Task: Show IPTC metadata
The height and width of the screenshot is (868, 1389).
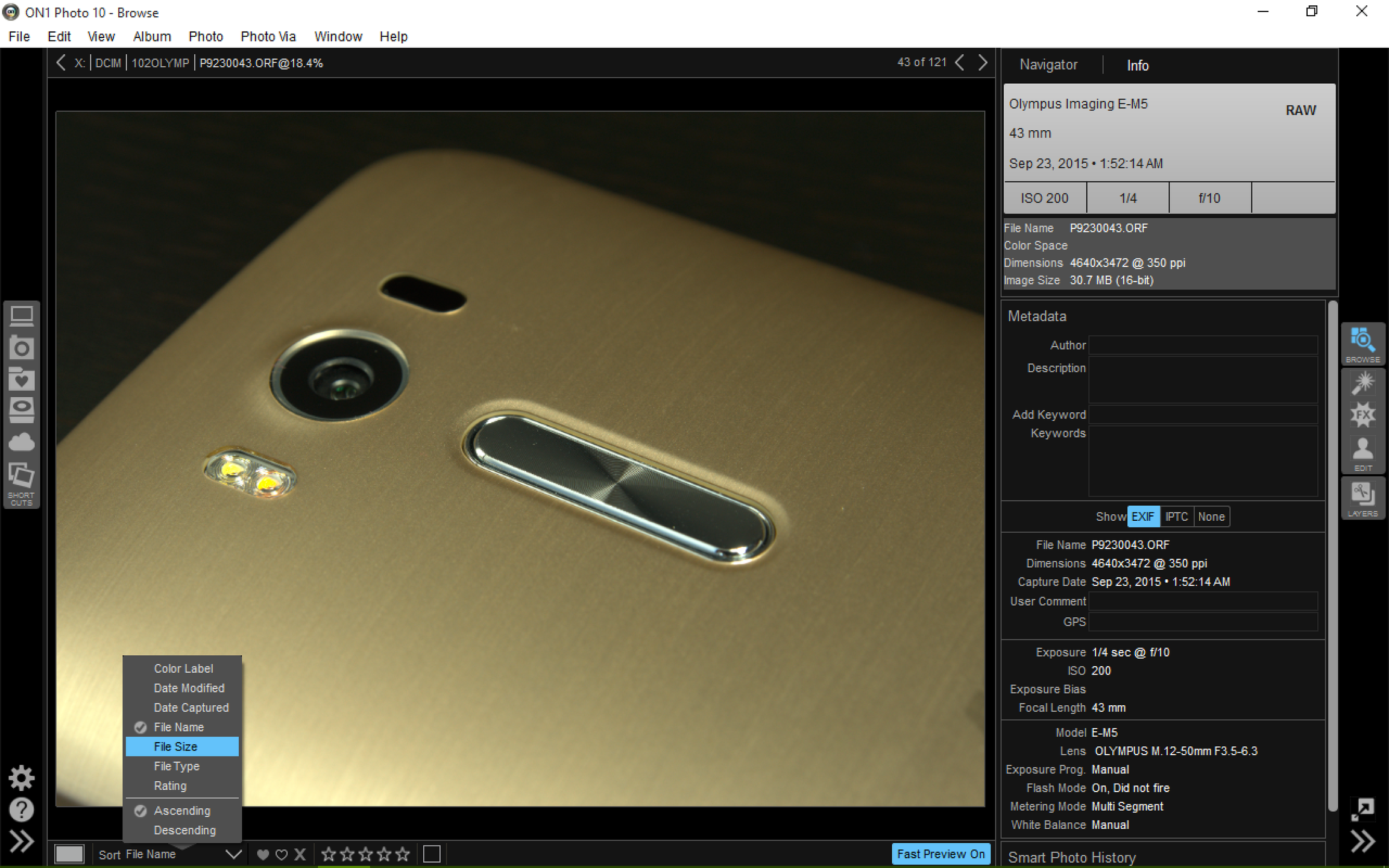Action: point(1176,517)
